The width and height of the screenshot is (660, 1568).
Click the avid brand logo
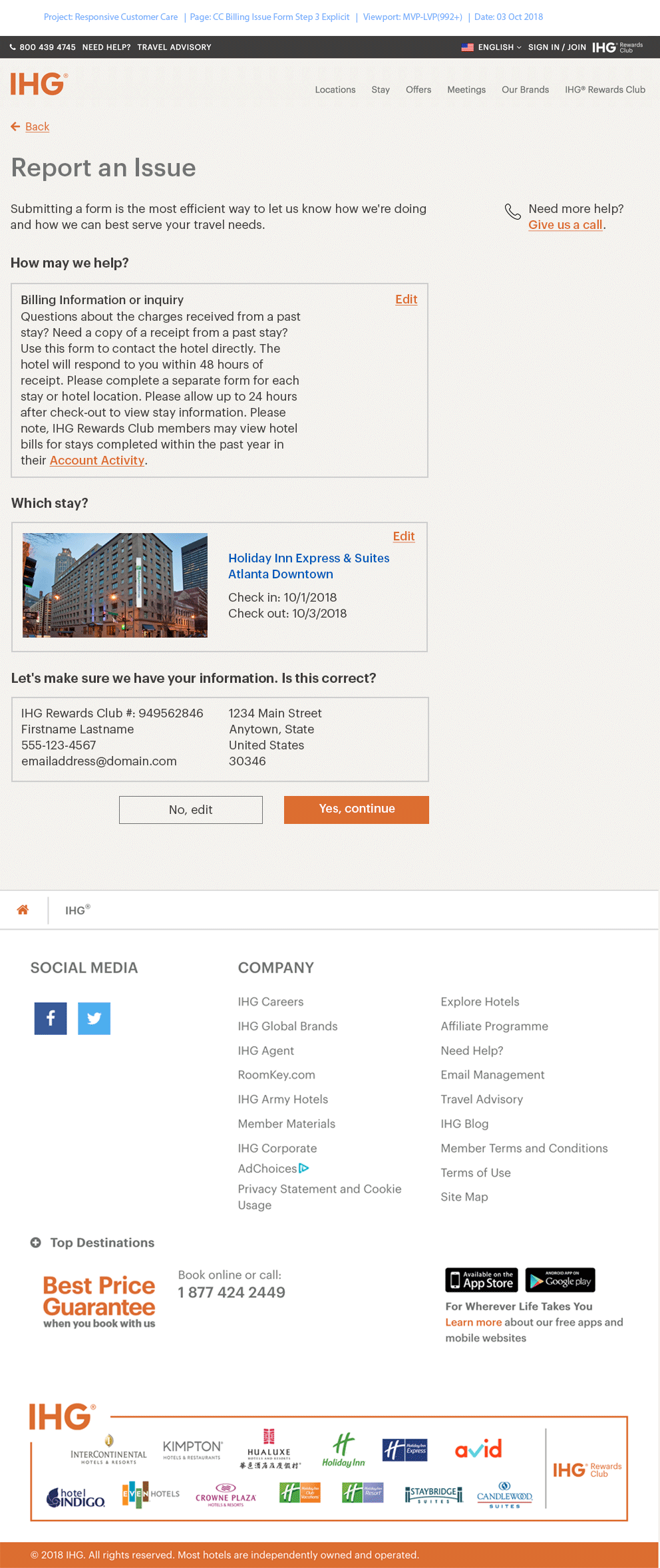pos(478,1449)
